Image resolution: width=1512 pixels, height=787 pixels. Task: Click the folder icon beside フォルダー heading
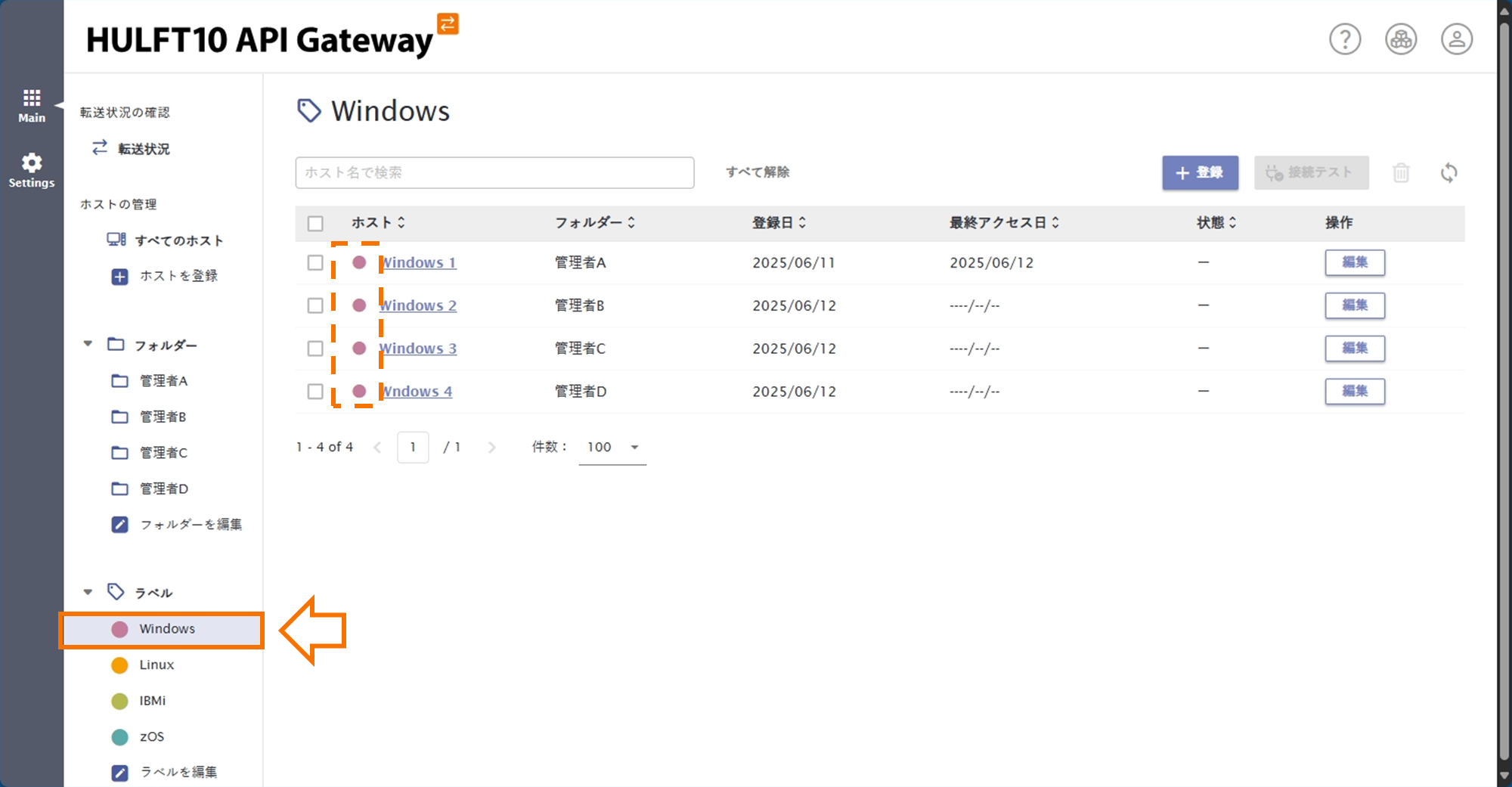(116, 344)
